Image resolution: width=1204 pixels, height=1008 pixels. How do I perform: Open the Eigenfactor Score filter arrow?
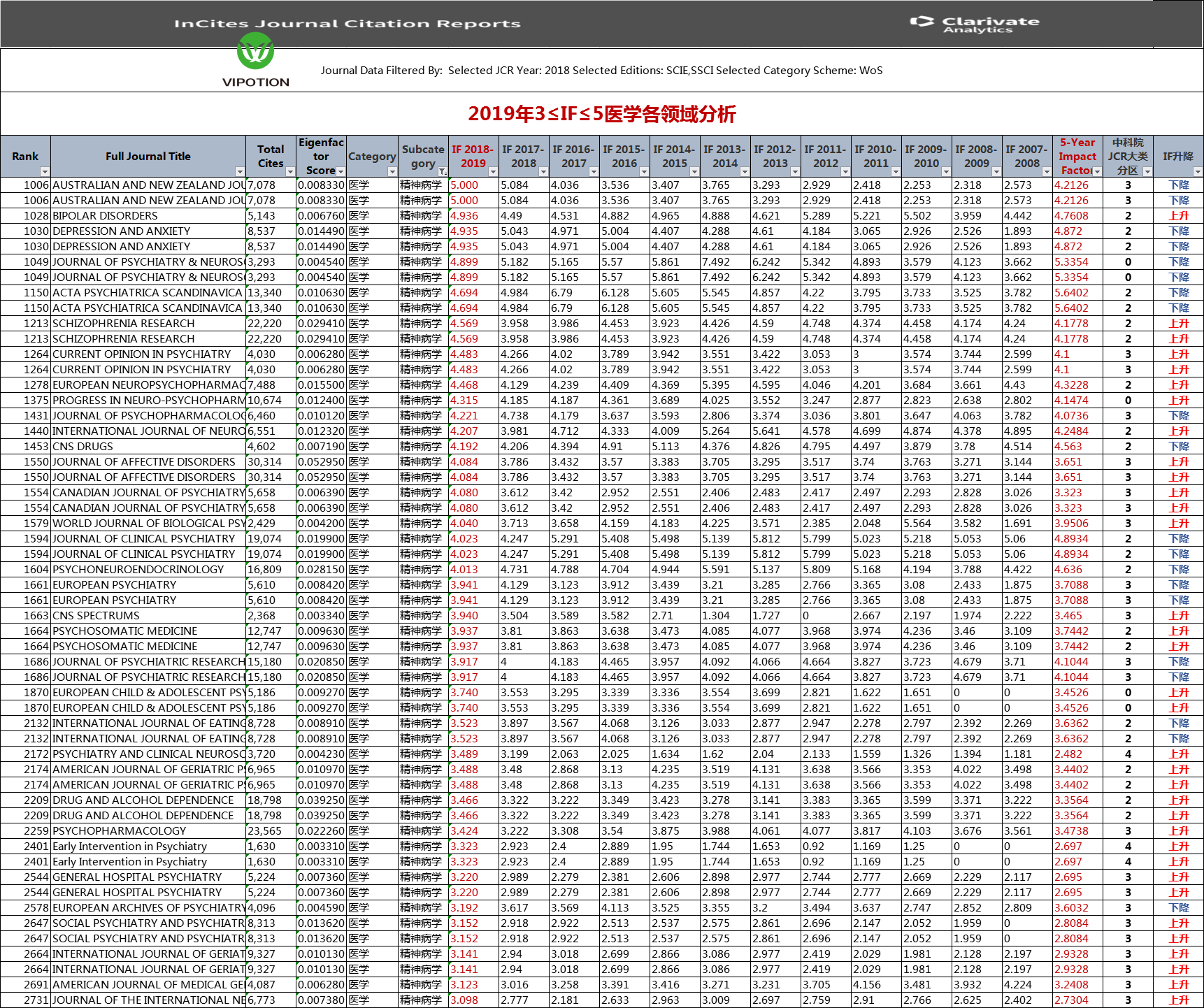point(341,172)
